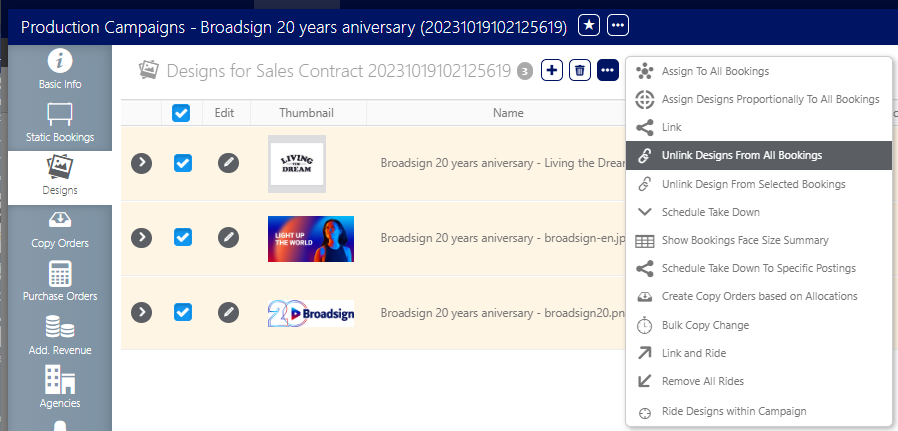Viewport: 898px width, 431px height.
Task: Uncheck the select-all checkbox in table header
Action: (x=181, y=113)
